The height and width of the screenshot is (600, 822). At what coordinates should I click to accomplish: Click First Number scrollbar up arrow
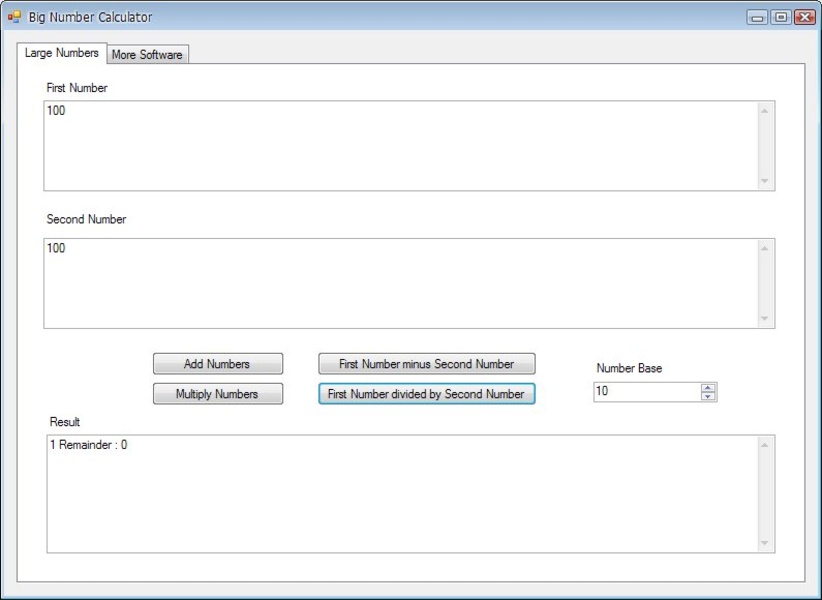point(765,110)
